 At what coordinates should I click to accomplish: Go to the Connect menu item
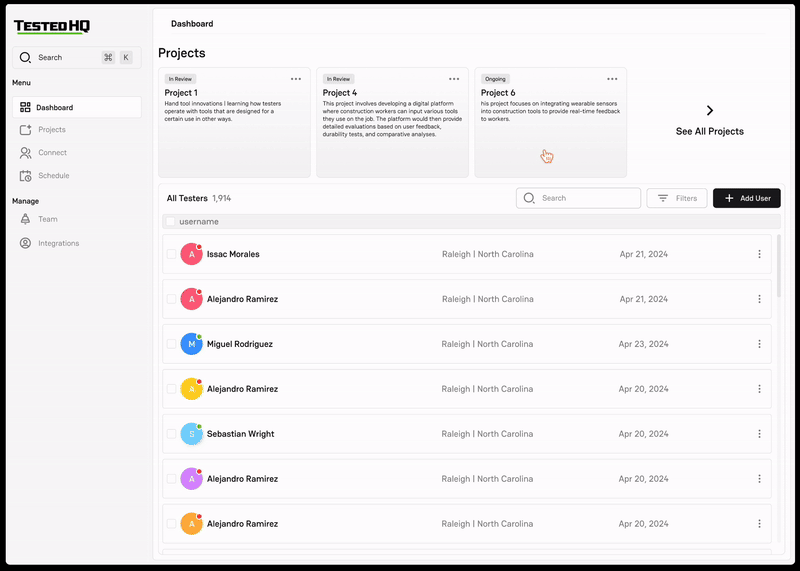tap(52, 153)
